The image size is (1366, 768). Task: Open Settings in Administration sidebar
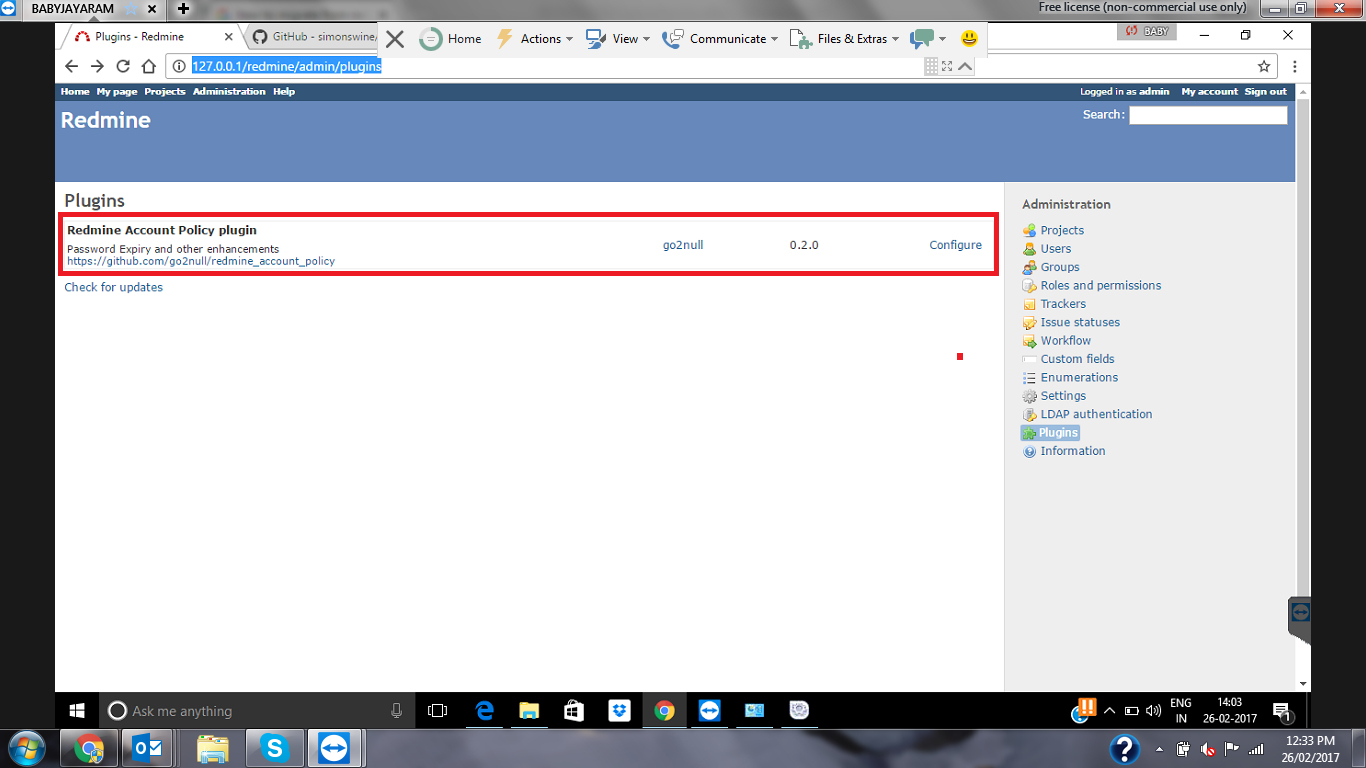[1062, 396]
